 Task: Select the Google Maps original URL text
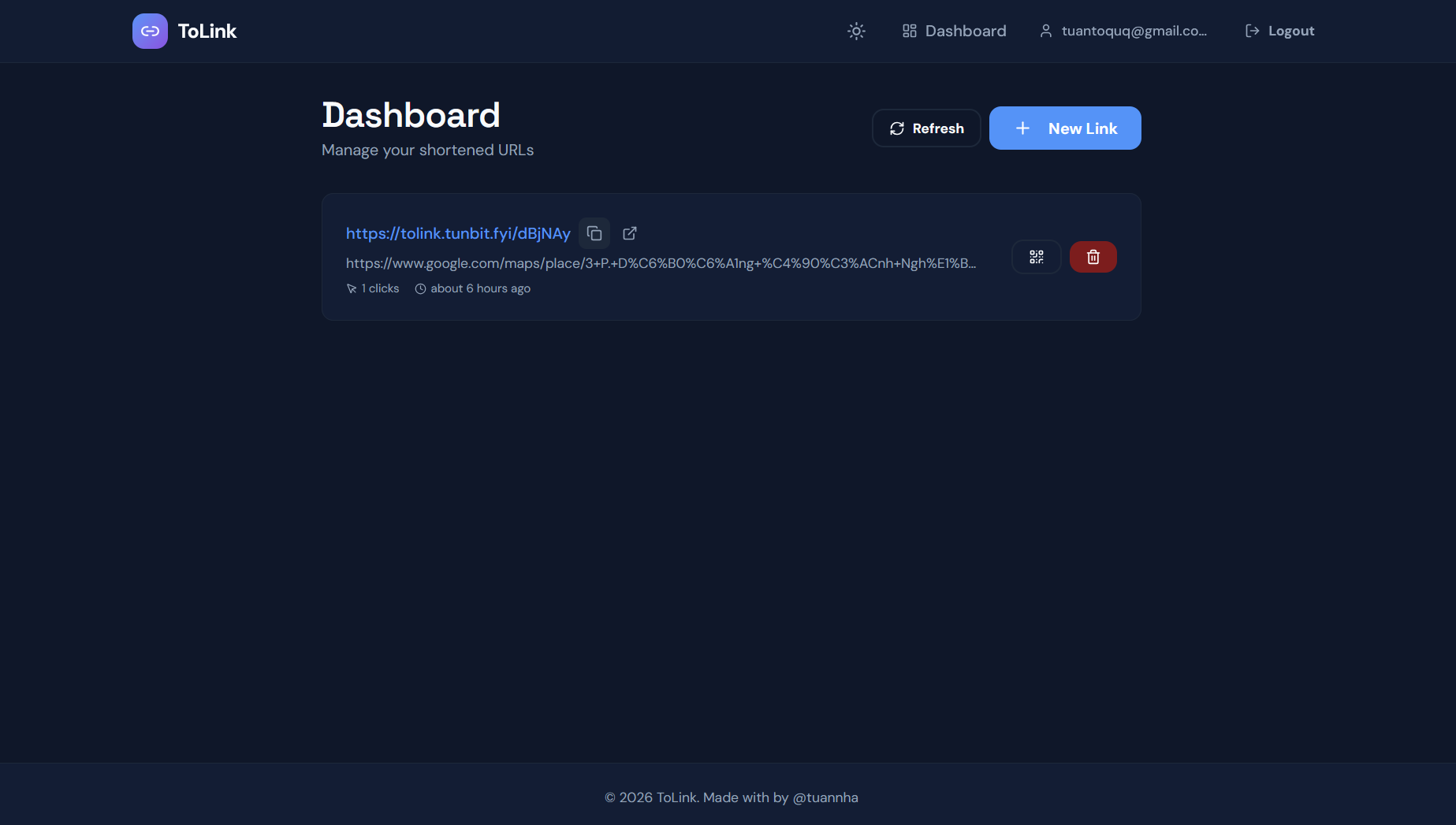[661, 263]
